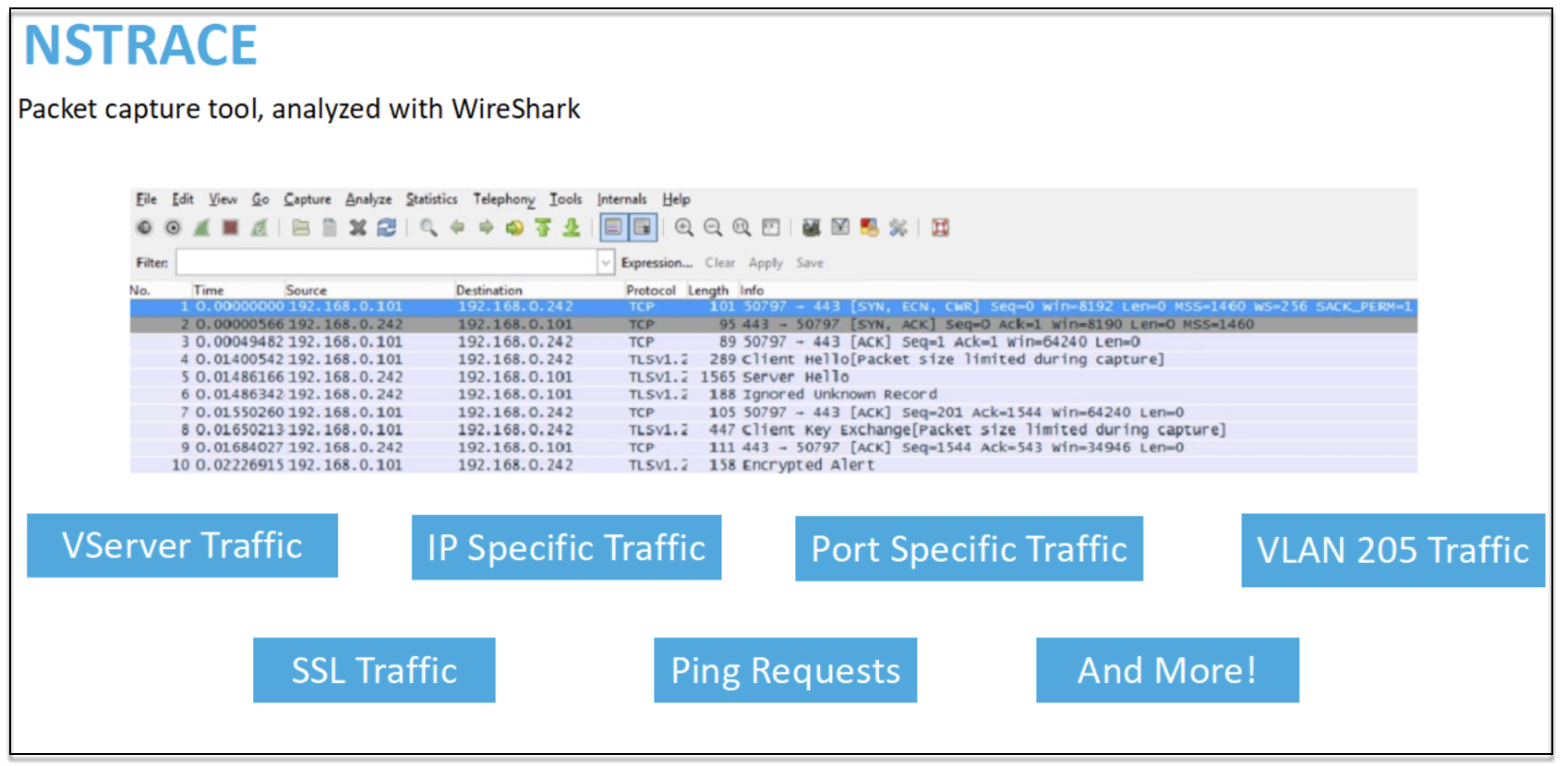Click the Clear filter button

click(x=720, y=263)
